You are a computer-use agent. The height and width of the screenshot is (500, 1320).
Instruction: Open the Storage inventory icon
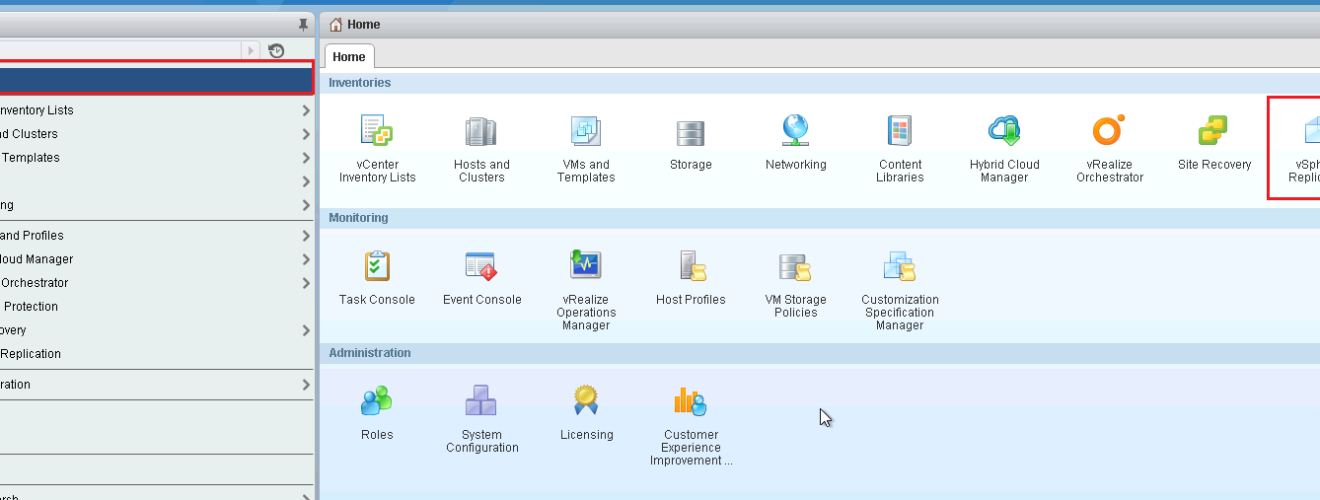point(690,132)
